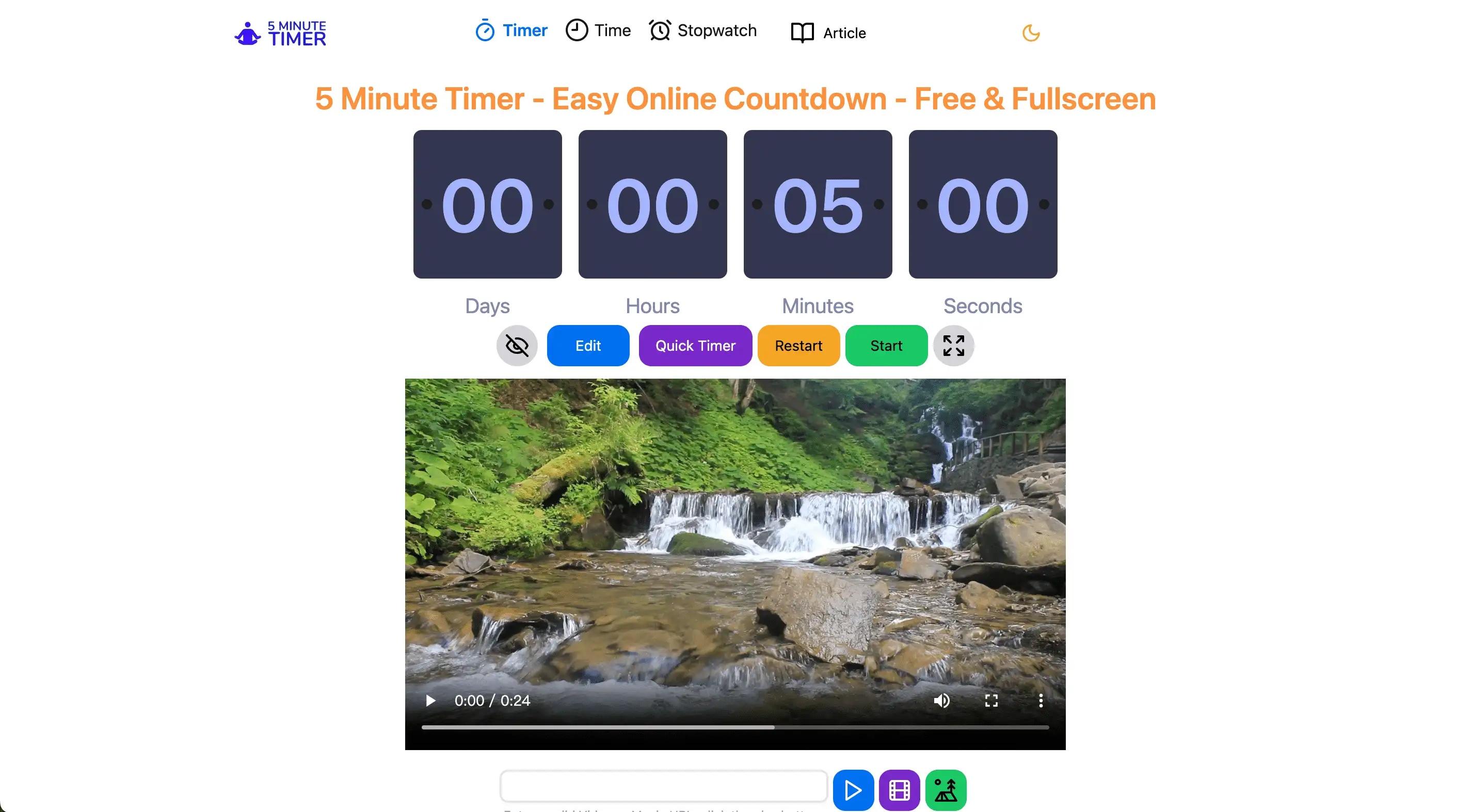
Task: Open the Quick Timer options
Action: [x=695, y=345]
